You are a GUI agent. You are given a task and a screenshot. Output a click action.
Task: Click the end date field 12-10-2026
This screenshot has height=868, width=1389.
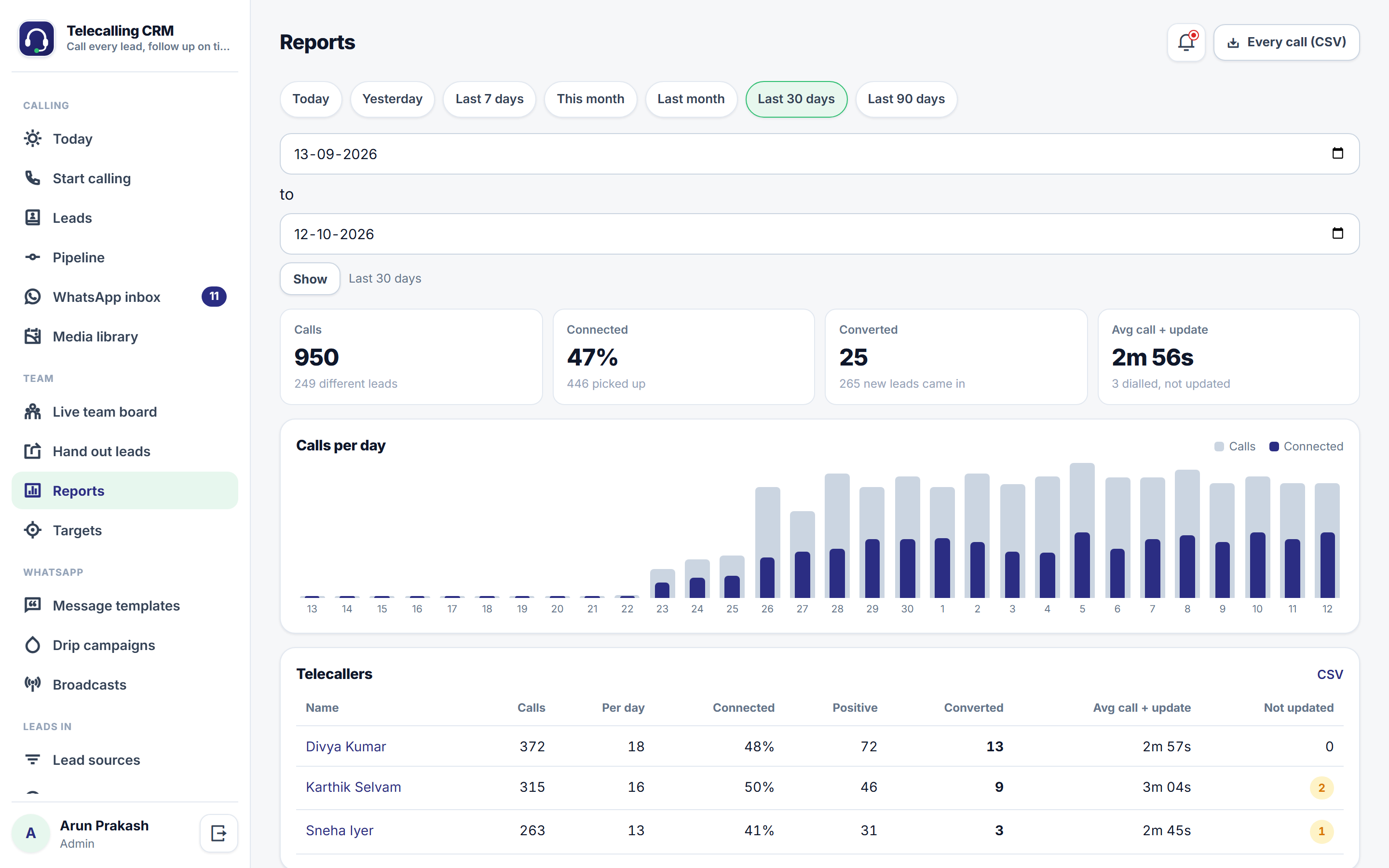(819, 234)
